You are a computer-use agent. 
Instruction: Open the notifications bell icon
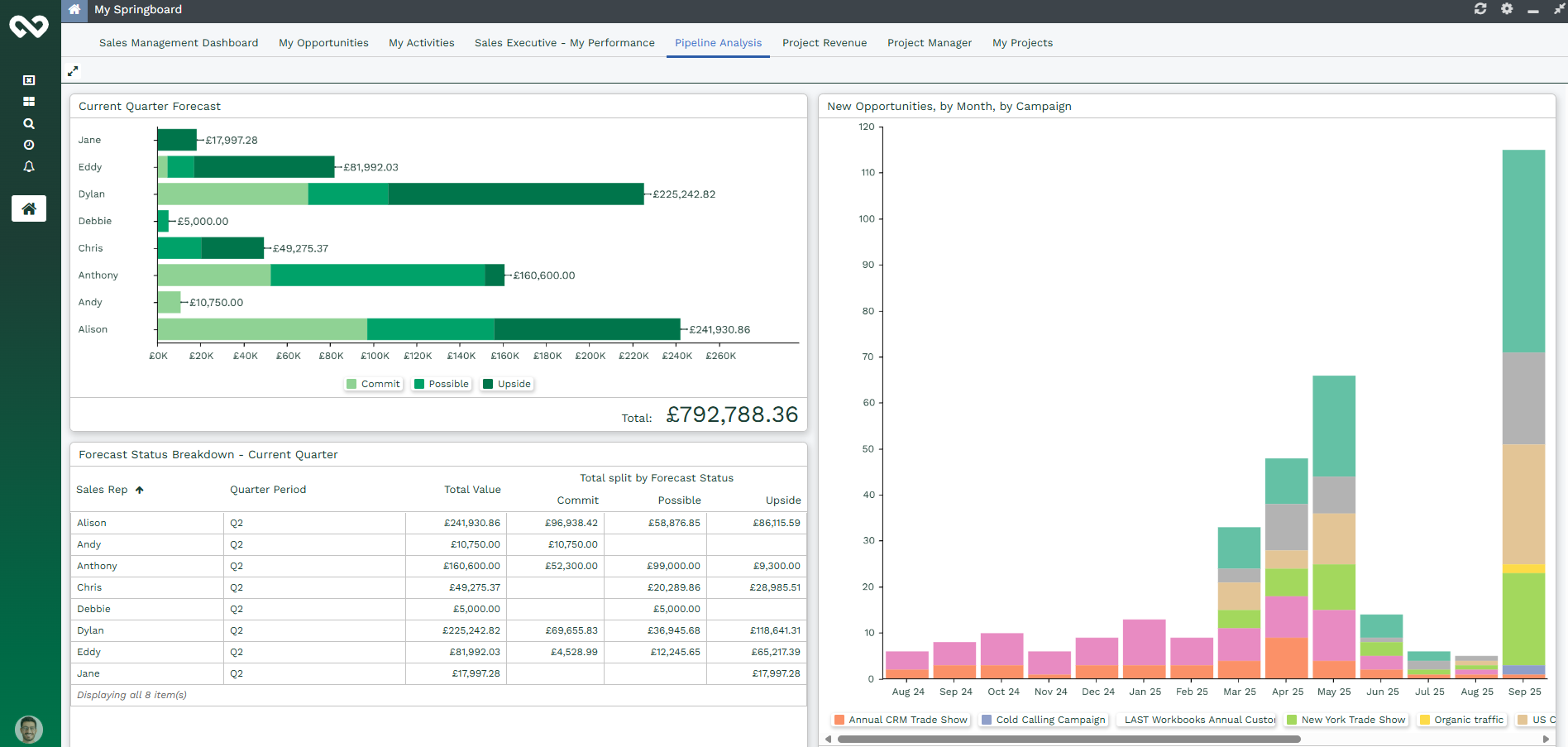(29, 167)
